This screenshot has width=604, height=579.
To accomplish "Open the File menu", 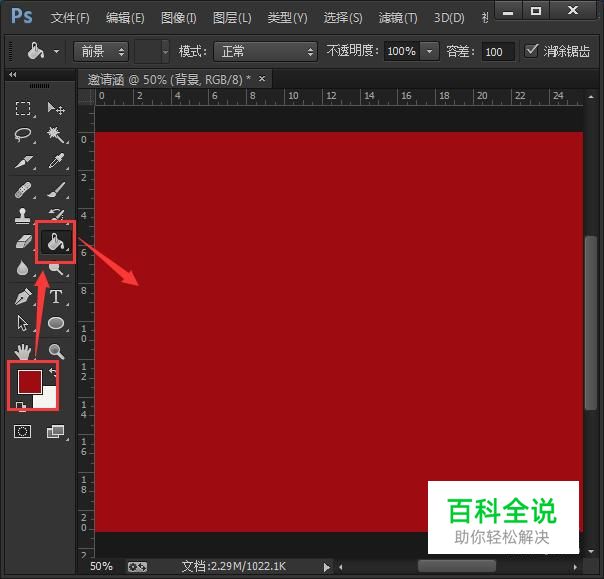I will (x=70, y=18).
